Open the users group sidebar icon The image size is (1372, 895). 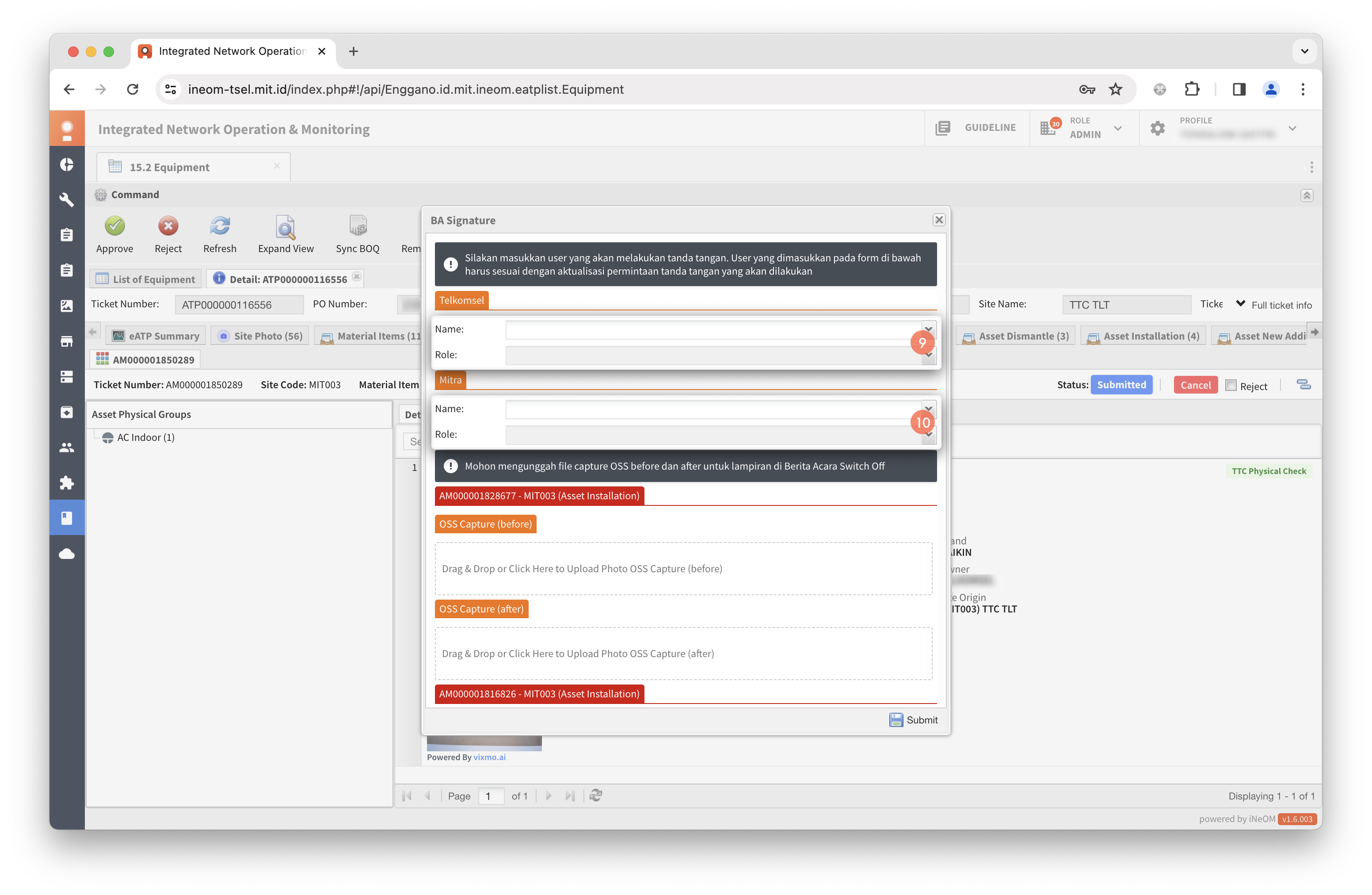coord(67,447)
